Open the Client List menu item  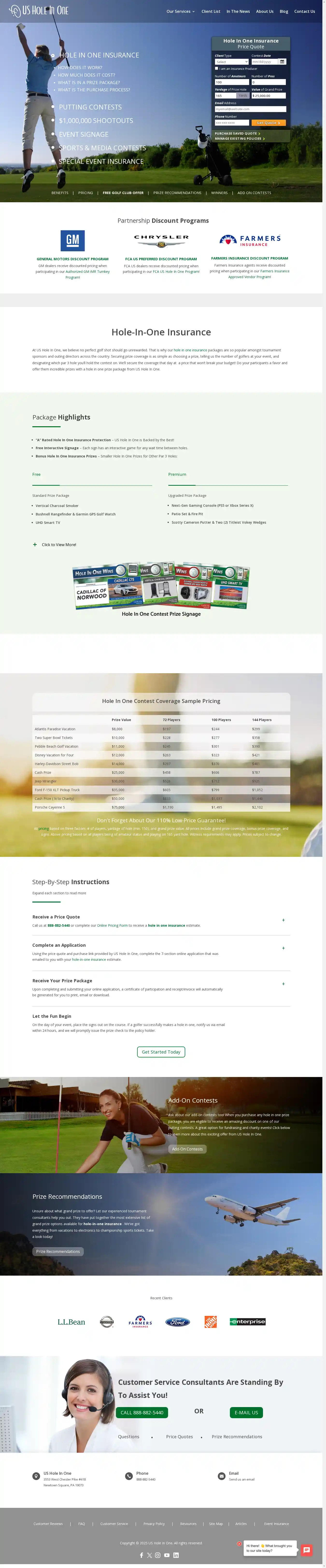[x=210, y=11]
